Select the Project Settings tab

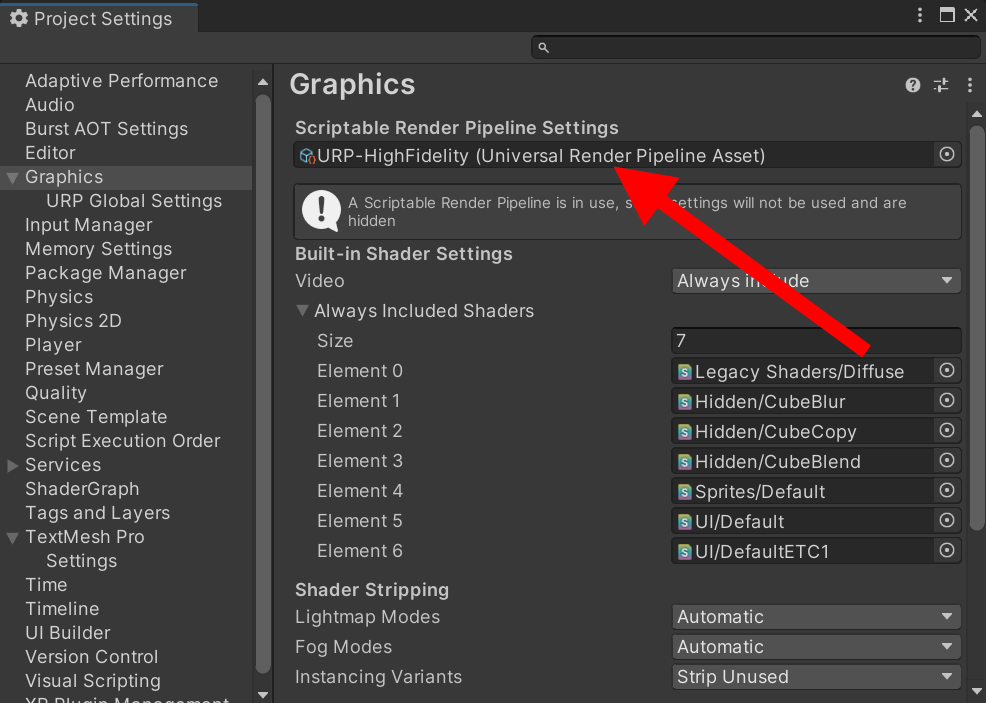pos(99,18)
